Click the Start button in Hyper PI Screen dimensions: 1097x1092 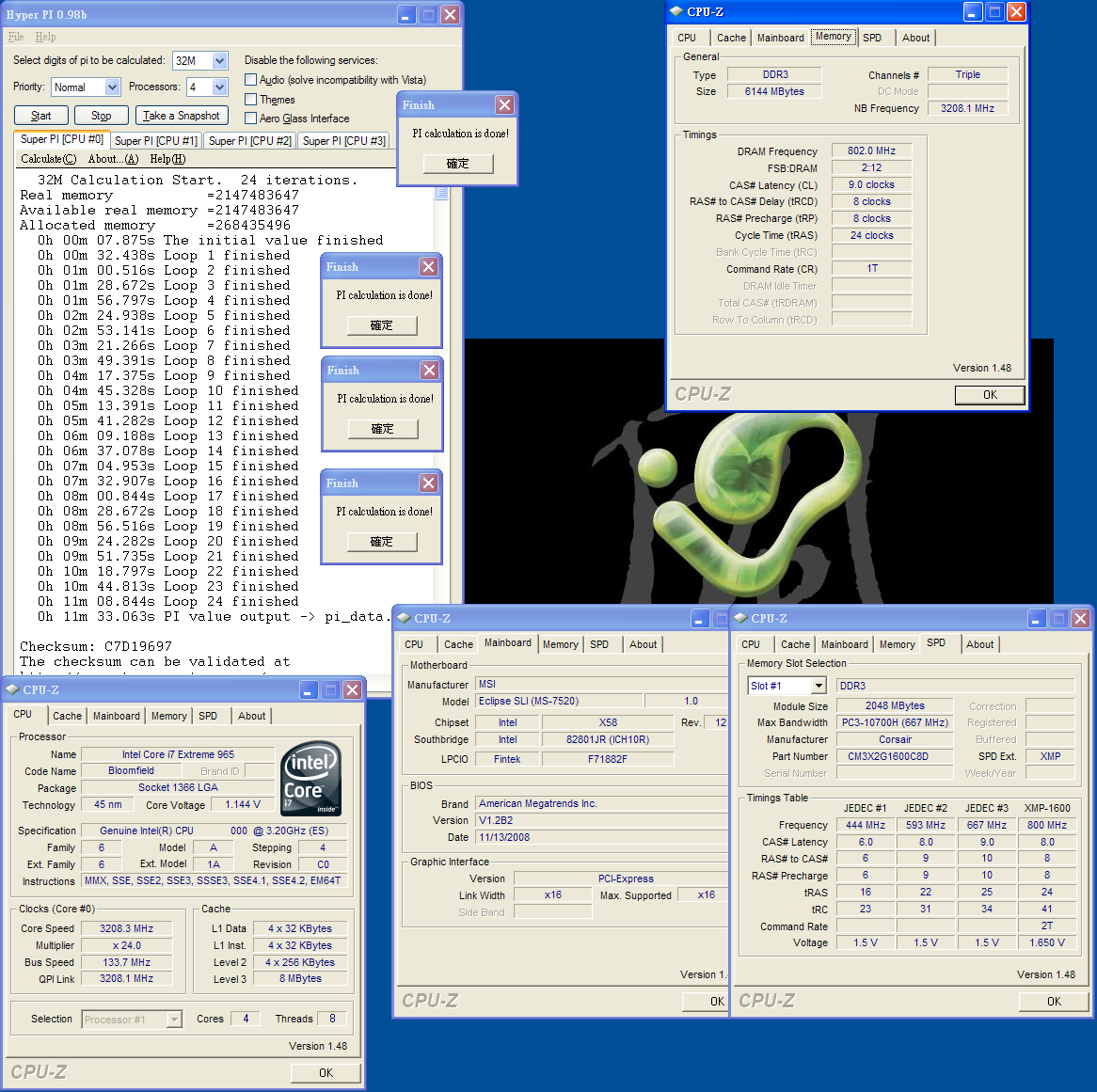[x=41, y=116]
